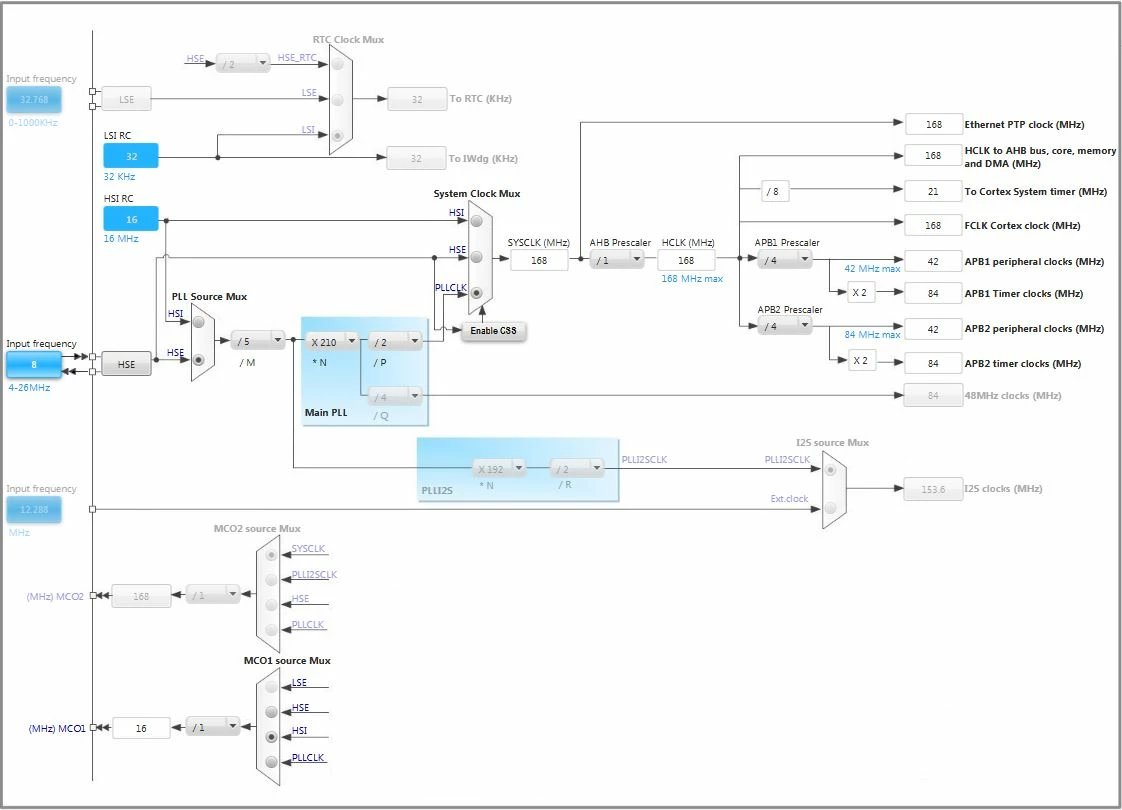The height and width of the screenshot is (810, 1122).
Task: Select PLLCLK radio in System Clock Mux
Action: tap(477, 293)
